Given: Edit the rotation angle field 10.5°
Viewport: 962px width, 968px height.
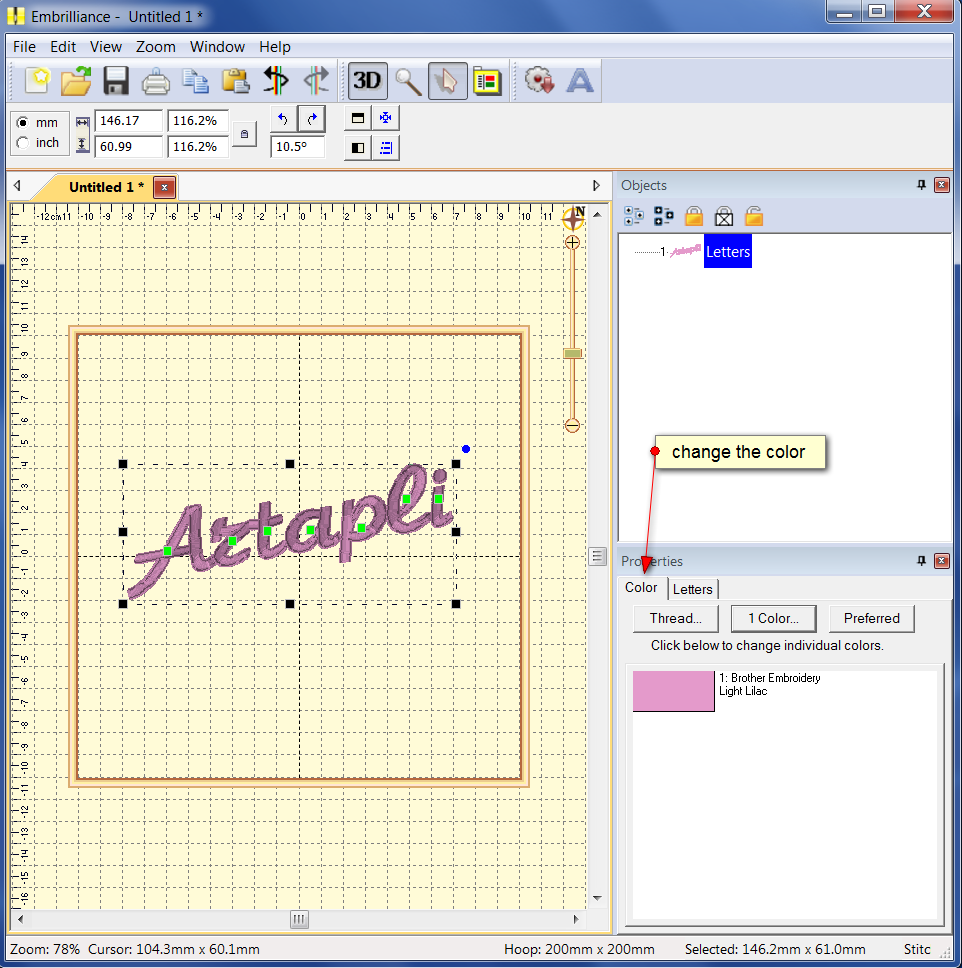Looking at the screenshot, I should tap(297, 146).
